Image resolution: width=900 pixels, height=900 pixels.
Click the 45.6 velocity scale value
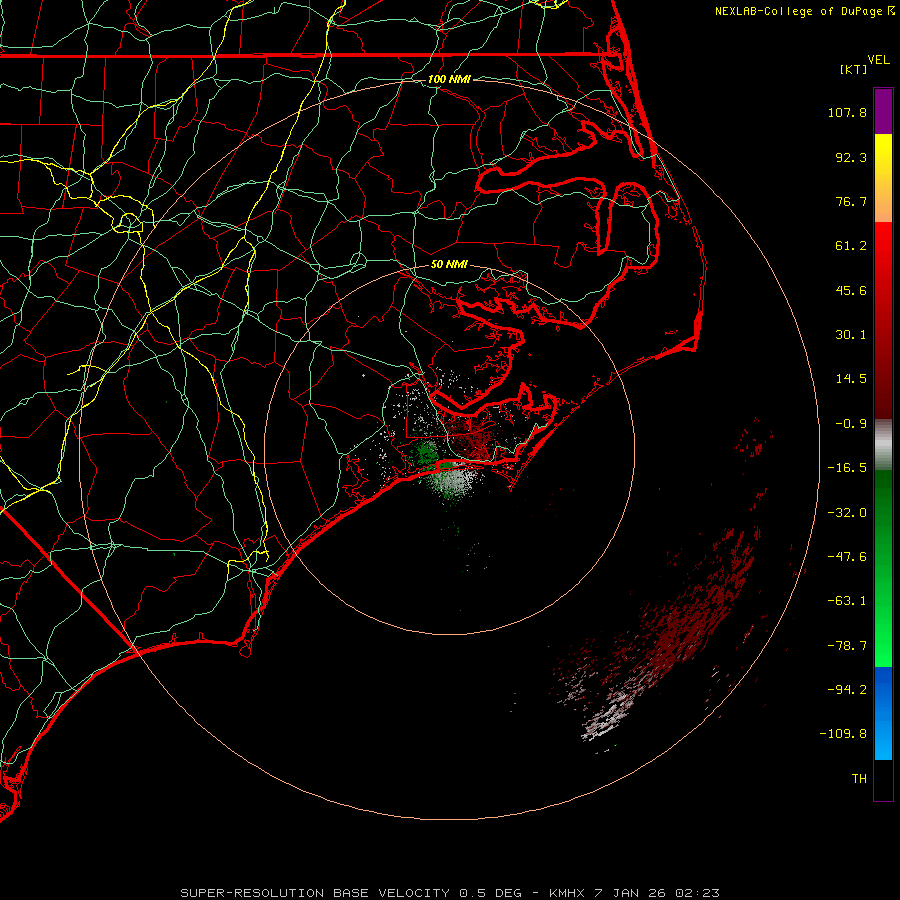[x=851, y=290]
